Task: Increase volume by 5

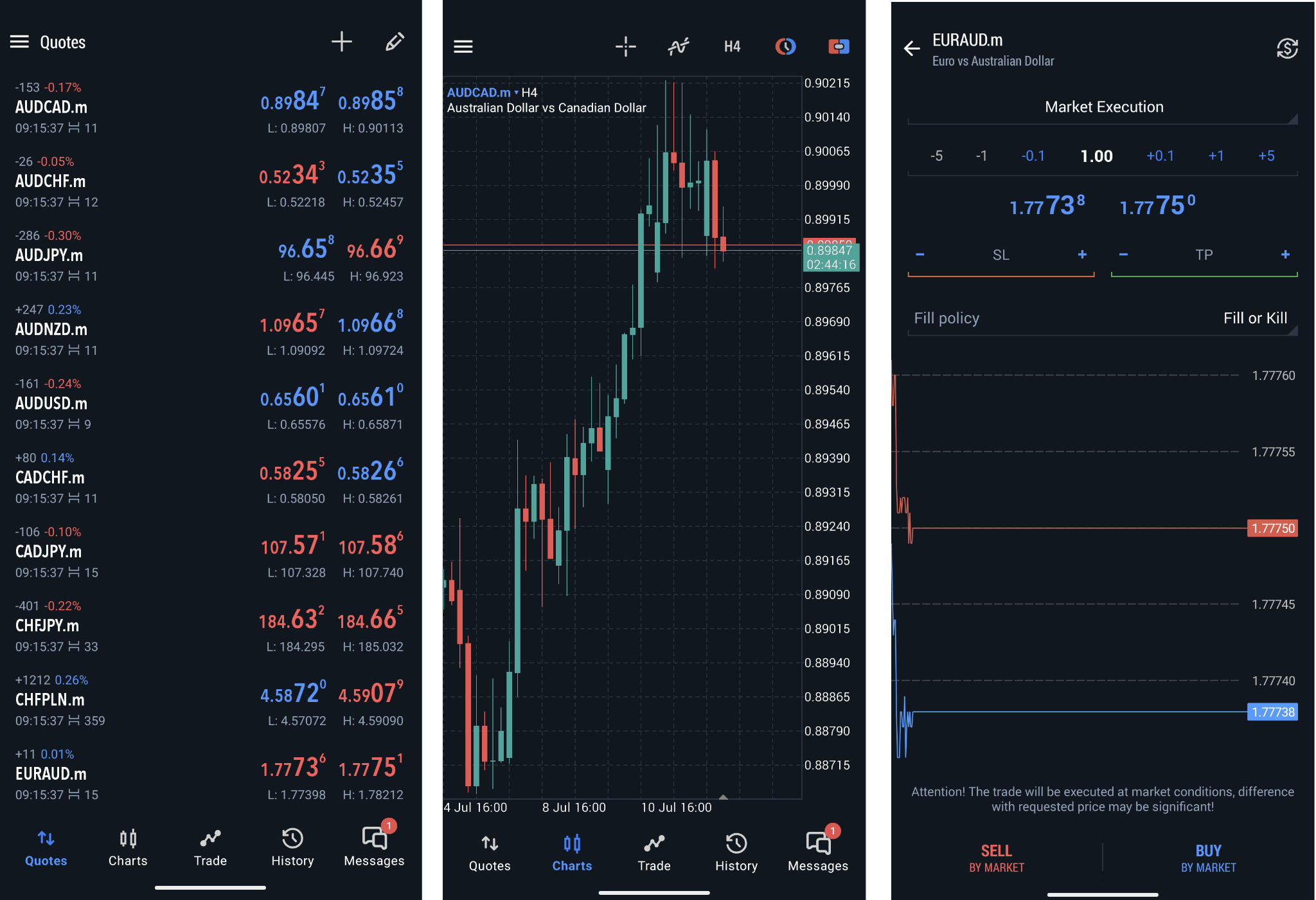Action: point(1267,156)
